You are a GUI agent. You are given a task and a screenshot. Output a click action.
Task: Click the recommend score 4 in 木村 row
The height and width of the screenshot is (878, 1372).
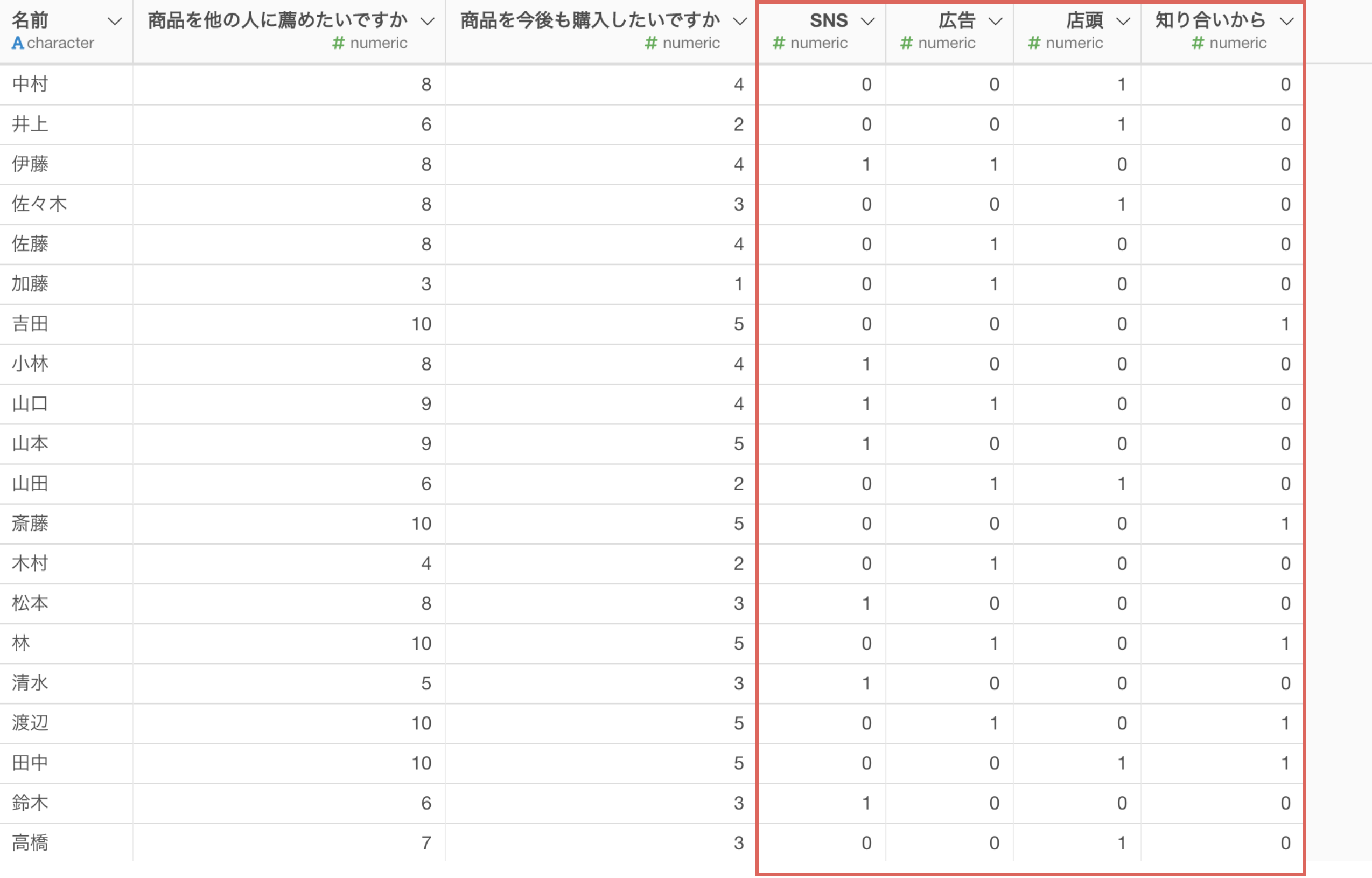pos(426,563)
